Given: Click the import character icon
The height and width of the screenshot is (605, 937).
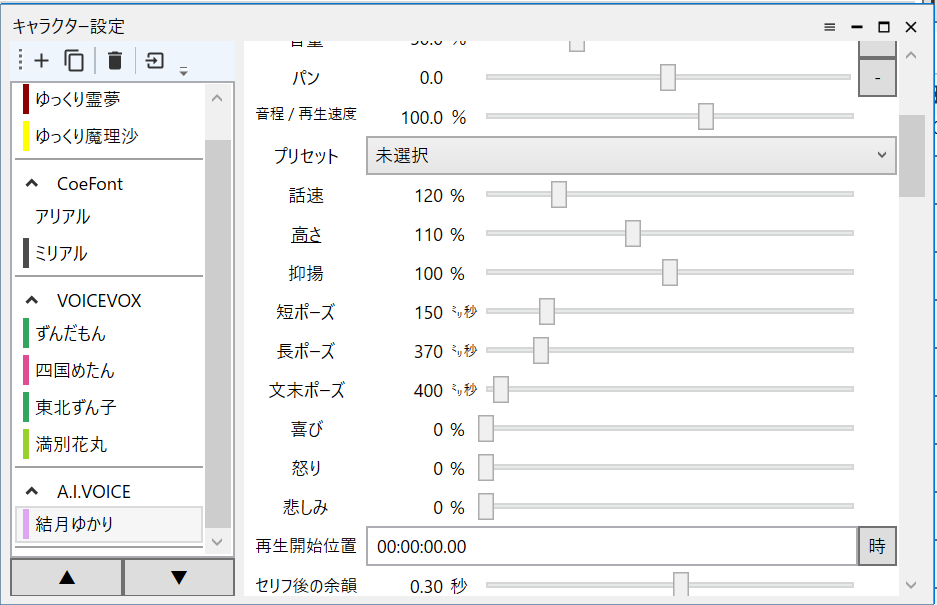Looking at the screenshot, I should click(155, 61).
